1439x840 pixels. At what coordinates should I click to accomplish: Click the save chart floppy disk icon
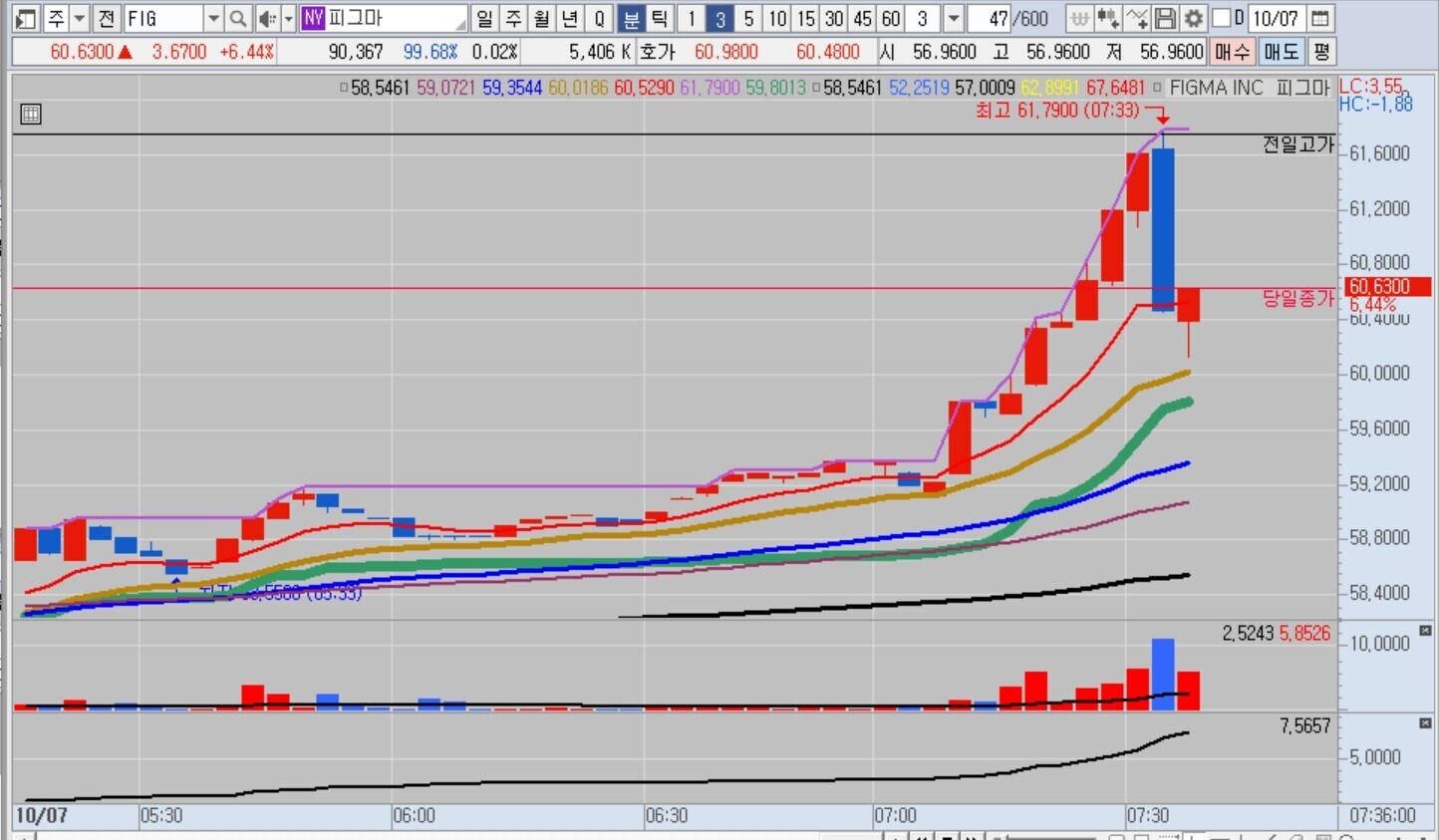click(1165, 18)
